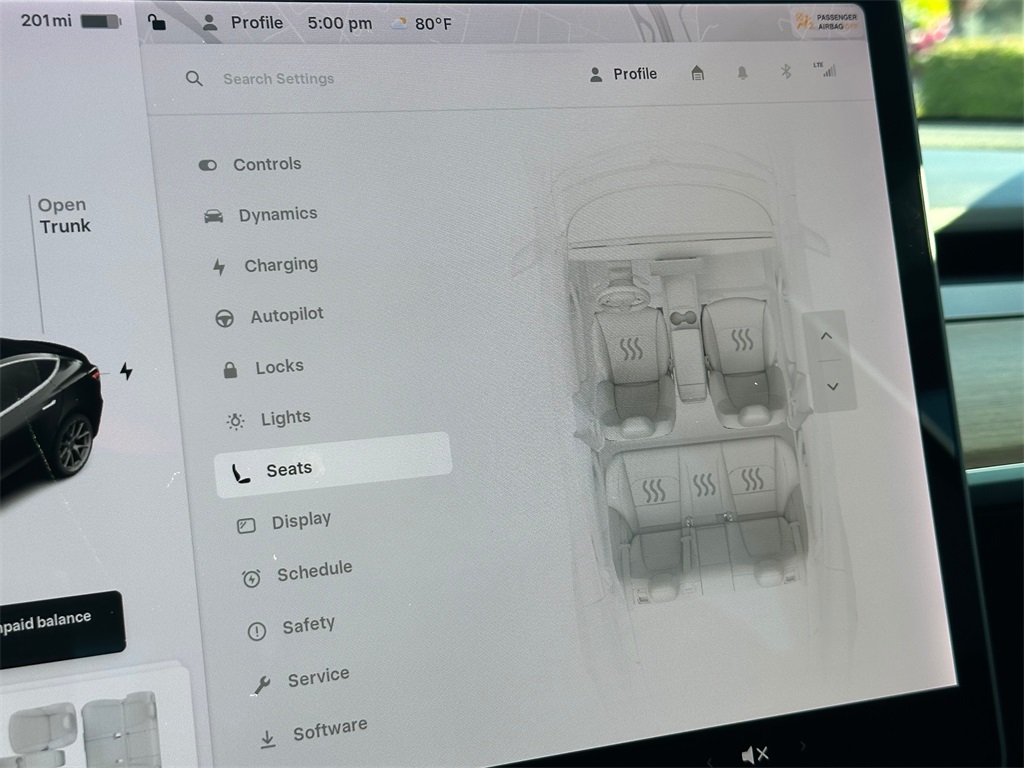Viewport: 1024px width, 768px height.
Task: Tap Open Trunk
Action: point(64,216)
